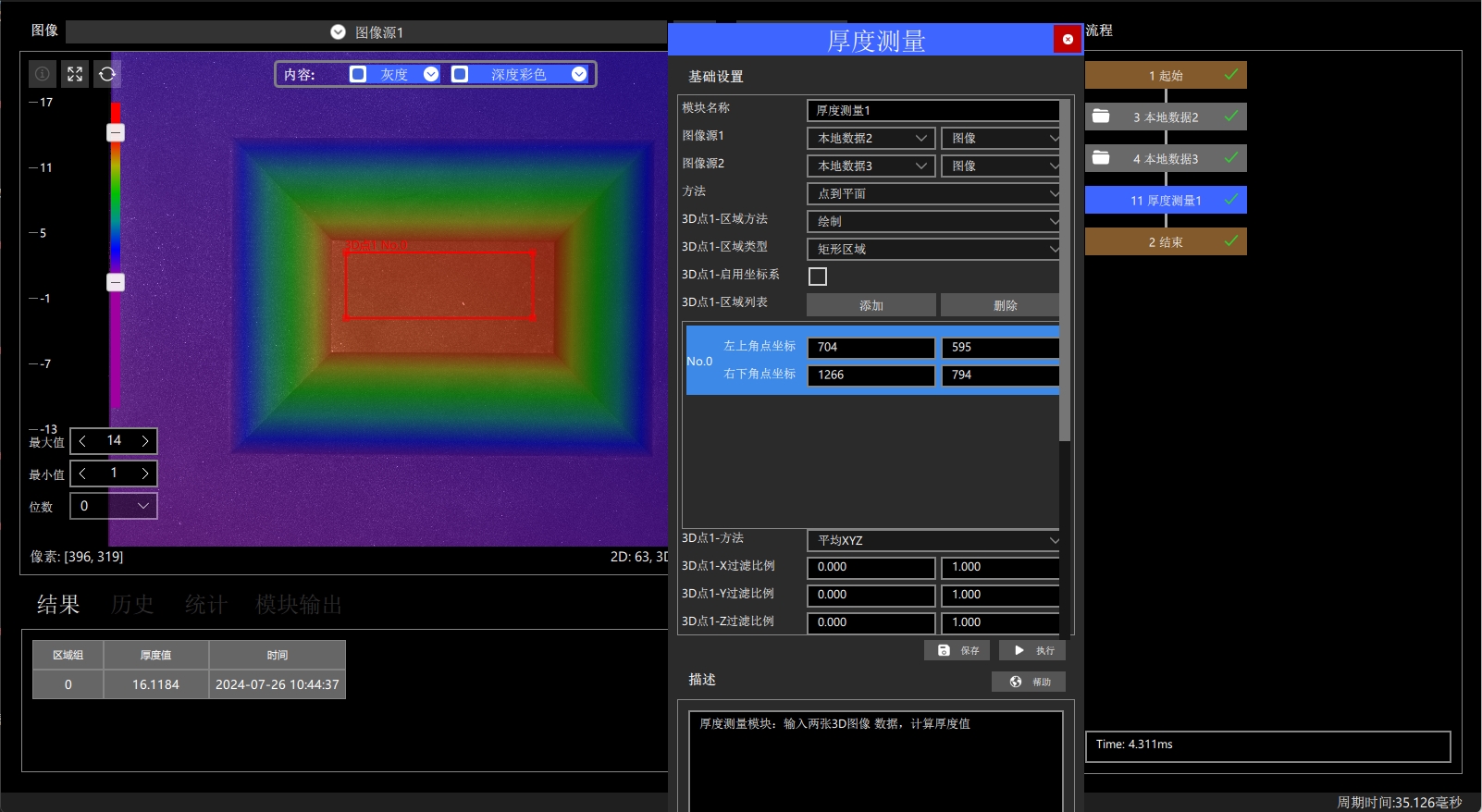The image size is (1482, 812).
Task: Click the 区域组 column header
Action: tap(68, 655)
